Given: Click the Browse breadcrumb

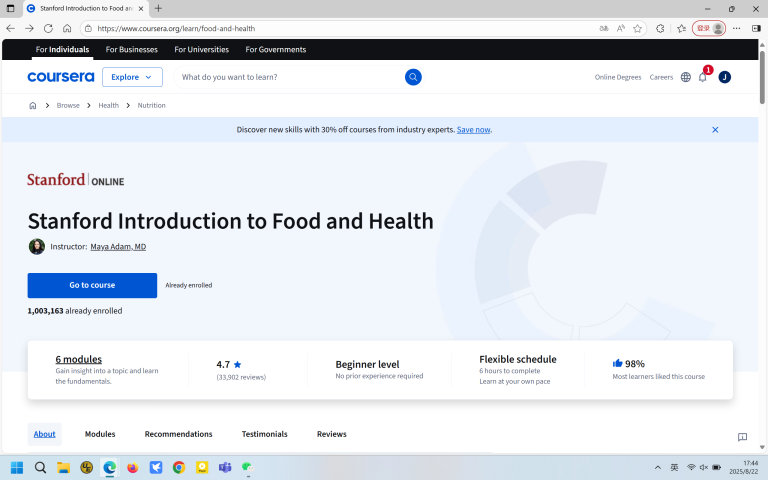Looking at the screenshot, I should pos(68,105).
